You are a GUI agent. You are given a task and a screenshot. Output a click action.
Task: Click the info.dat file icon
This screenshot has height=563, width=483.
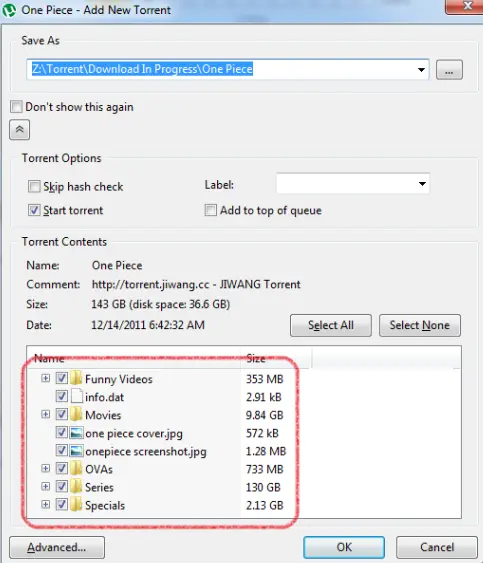click(x=76, y=396)
